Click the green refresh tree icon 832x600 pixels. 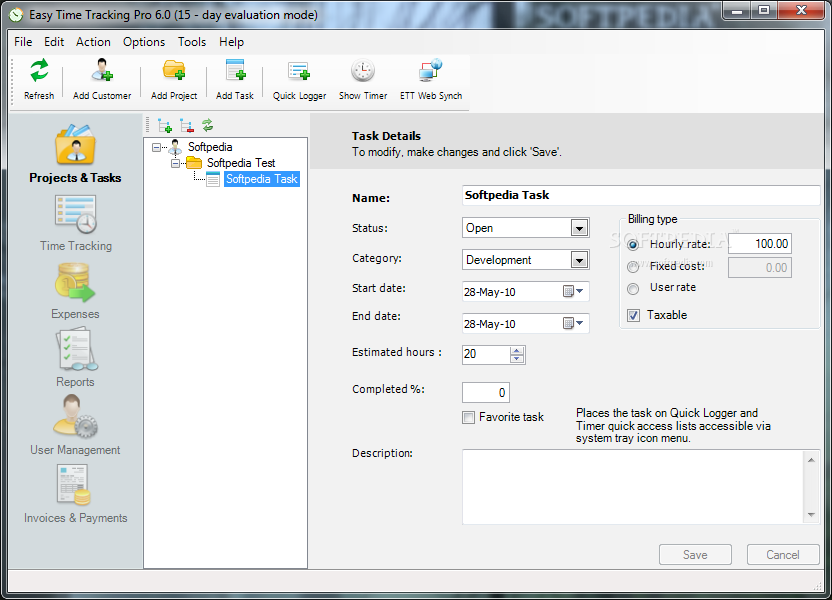pos(207,125)
